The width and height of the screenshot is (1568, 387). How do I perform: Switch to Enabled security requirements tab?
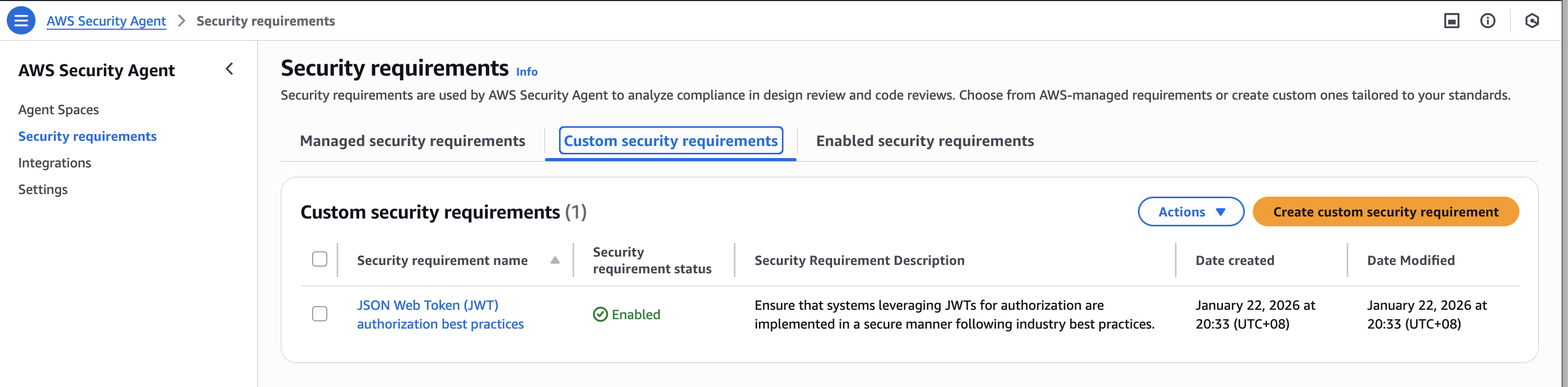(x=924, y=141)
